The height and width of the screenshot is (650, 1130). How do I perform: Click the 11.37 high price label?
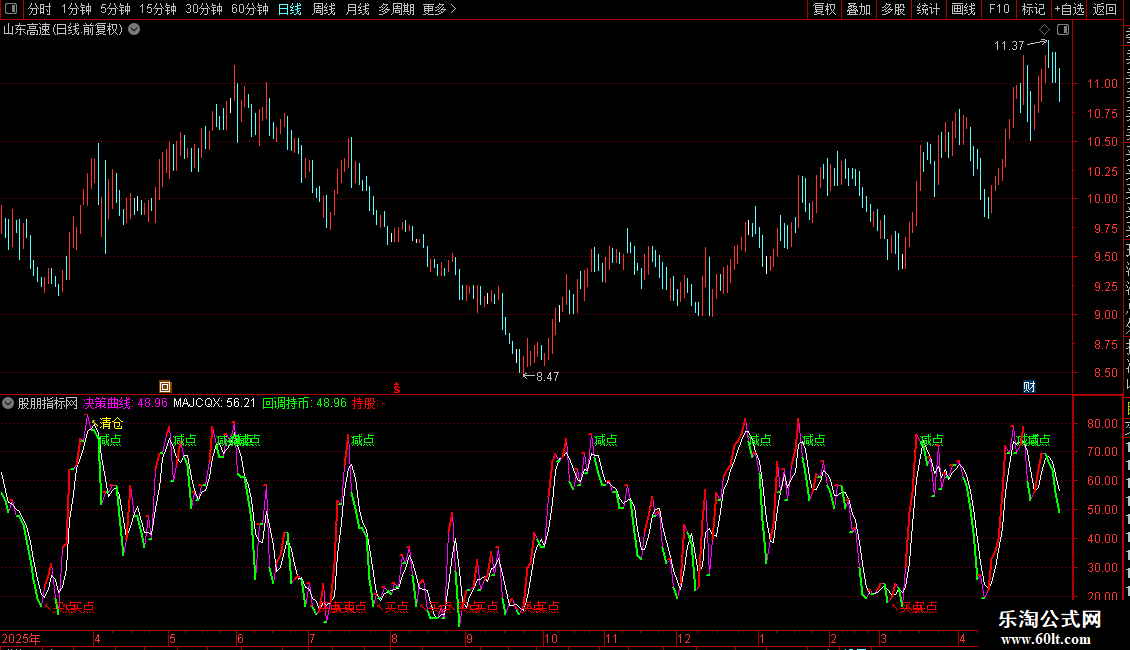coord(1009,46)
